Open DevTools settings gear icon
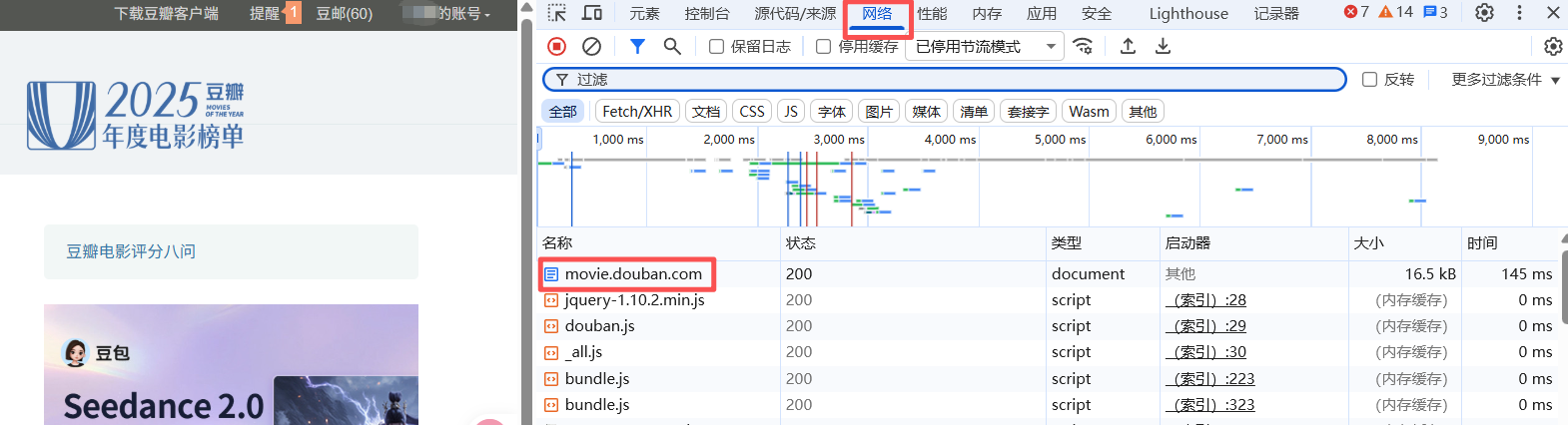 point(1485,13)
